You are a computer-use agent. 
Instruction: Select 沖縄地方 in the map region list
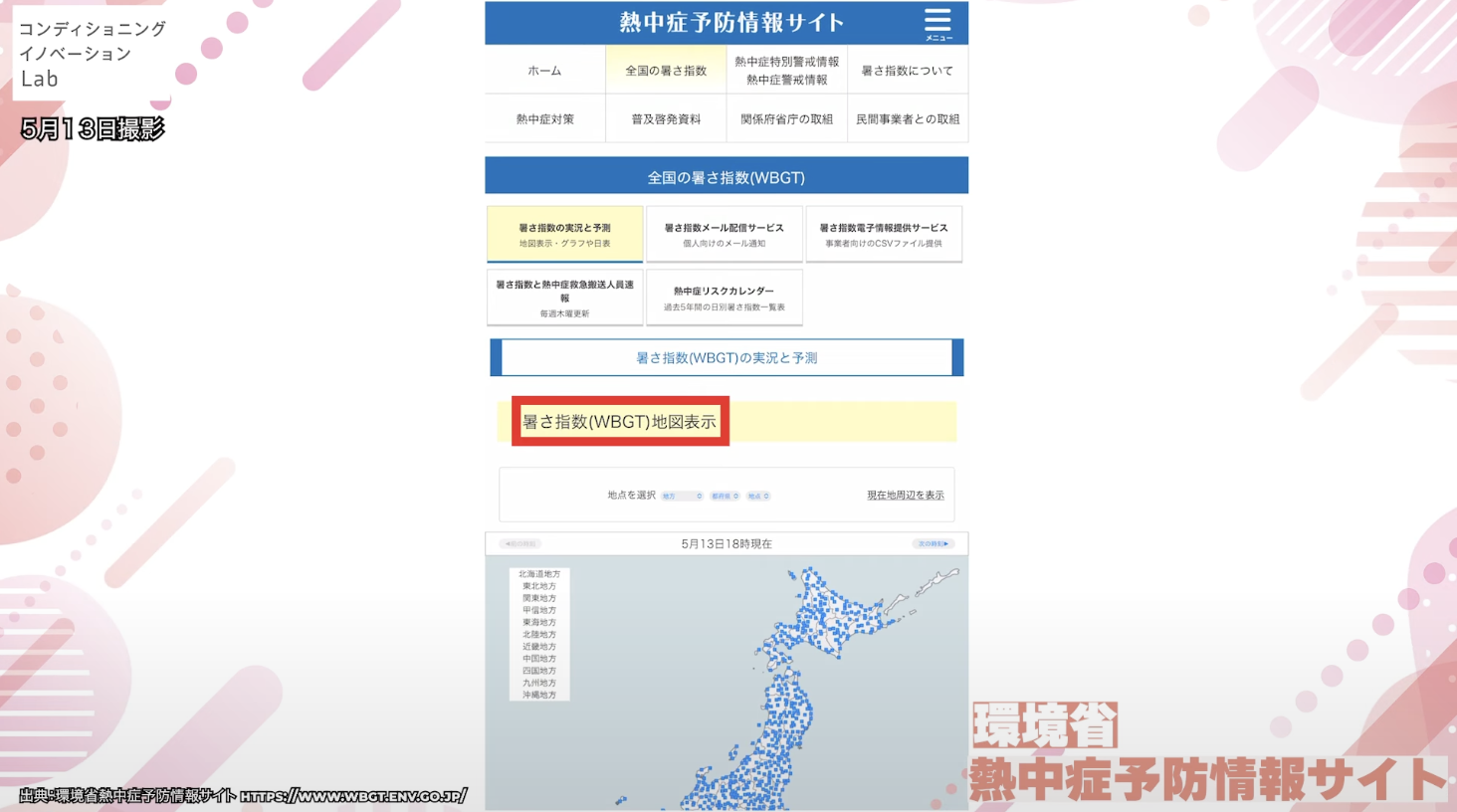539,695
